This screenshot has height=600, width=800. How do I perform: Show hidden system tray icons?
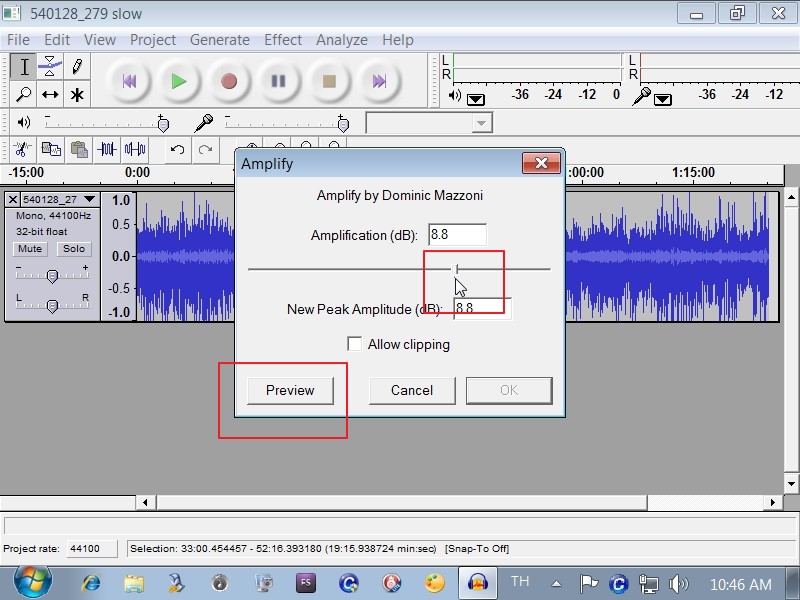[x=557, y=584]
